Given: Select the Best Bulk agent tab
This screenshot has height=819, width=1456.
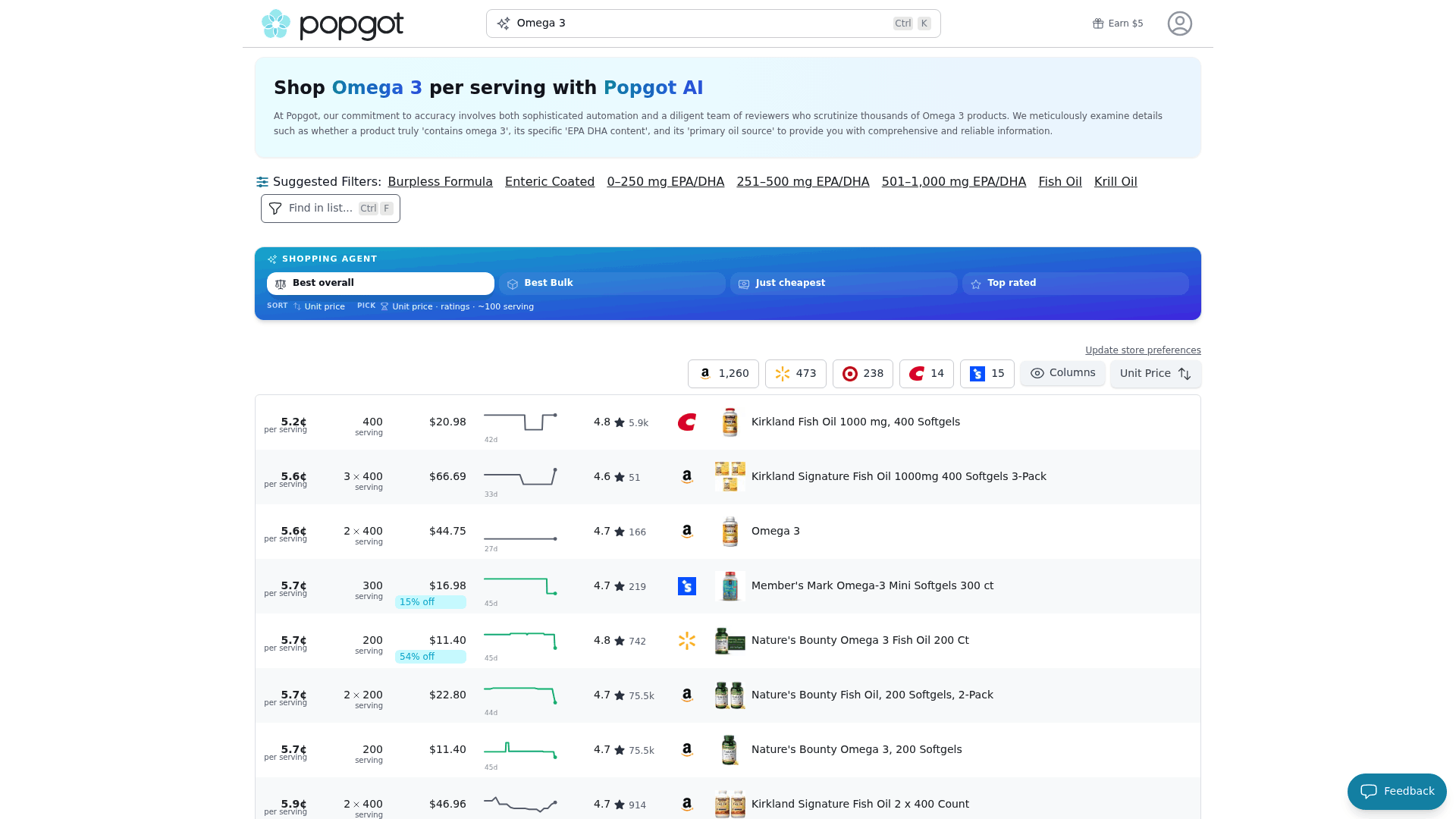Looking at the screenshot, I should (612, 284).
